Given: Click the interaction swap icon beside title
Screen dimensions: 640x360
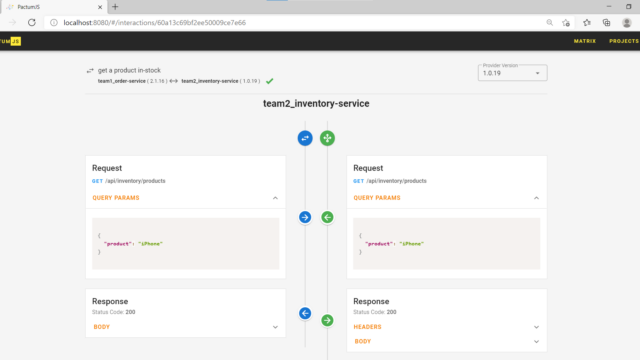Looking at the screenshot, I should pyautogui.click(x=90, y=71).
